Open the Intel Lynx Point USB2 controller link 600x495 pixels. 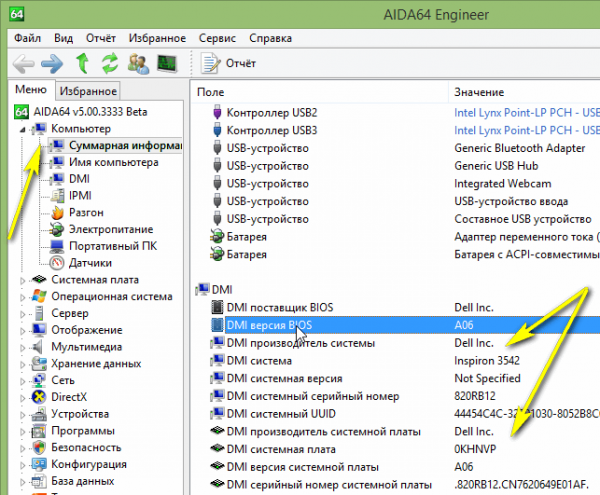coord(527,112)
